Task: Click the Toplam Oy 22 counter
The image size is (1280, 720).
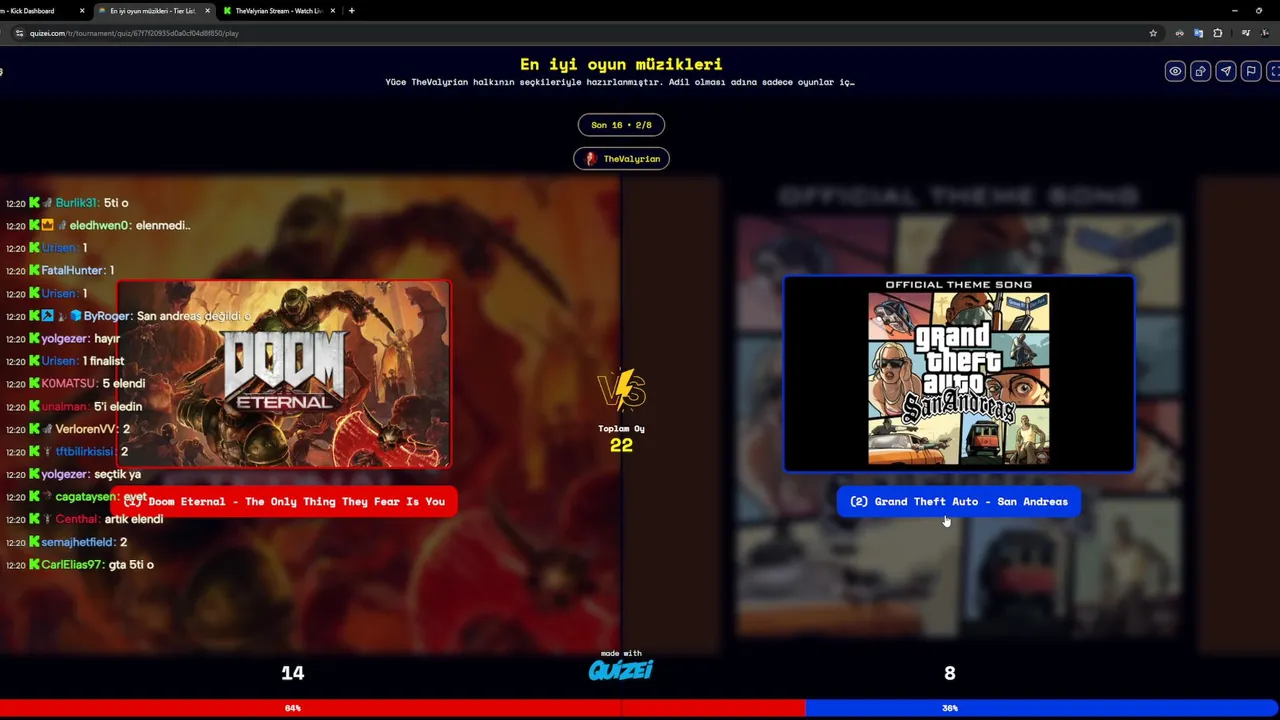Action: (621, 438)
